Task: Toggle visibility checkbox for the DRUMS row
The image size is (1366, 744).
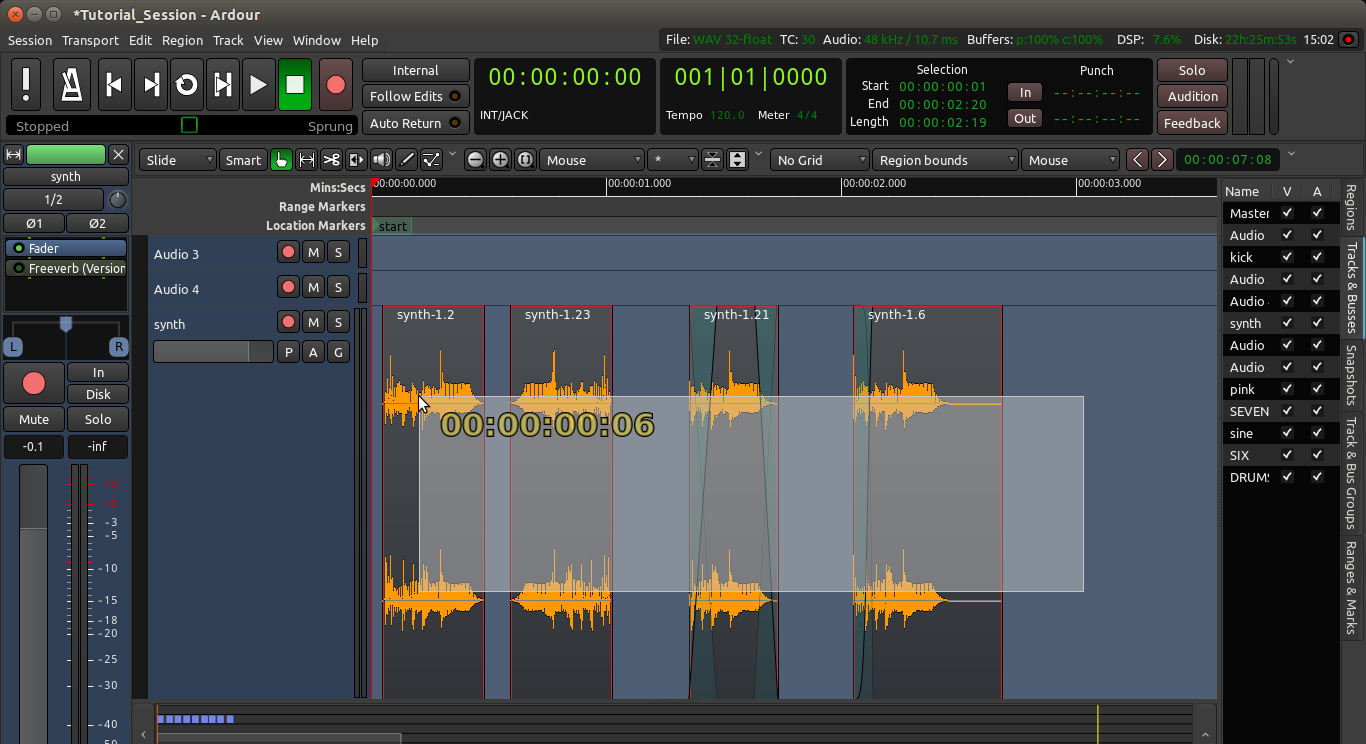Action: point(1287,477)
